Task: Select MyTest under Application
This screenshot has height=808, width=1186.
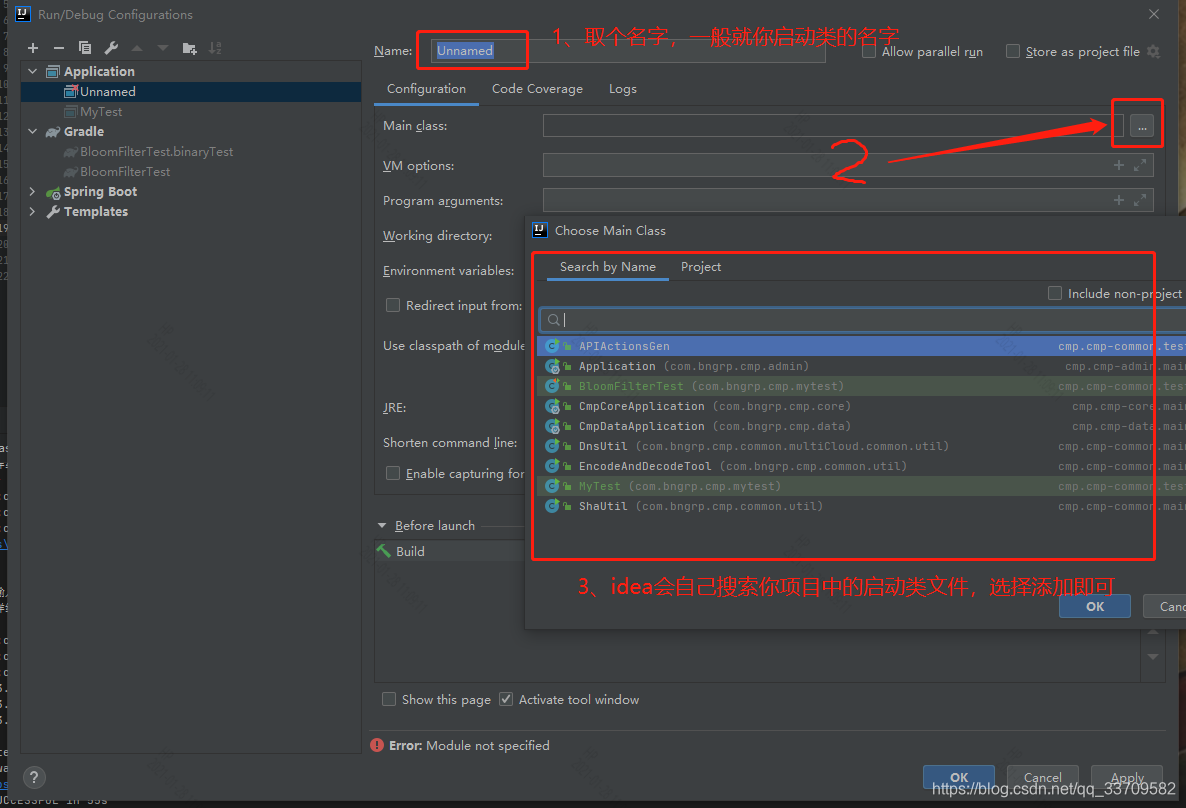Action: coord(191,111)
